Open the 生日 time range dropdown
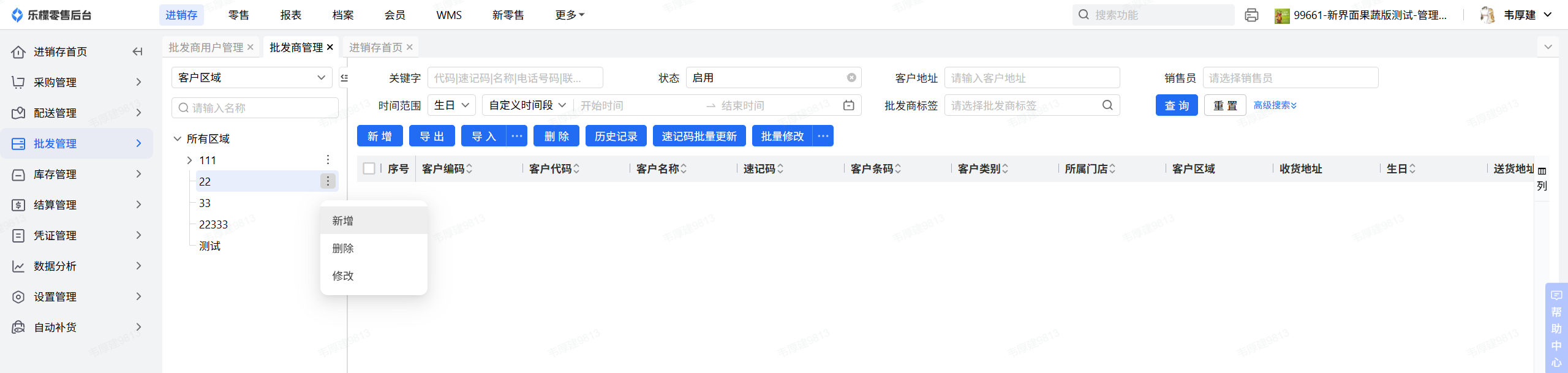Image resolution: width=1568 pixels, height=373 pixels. [x=451, y=105]
